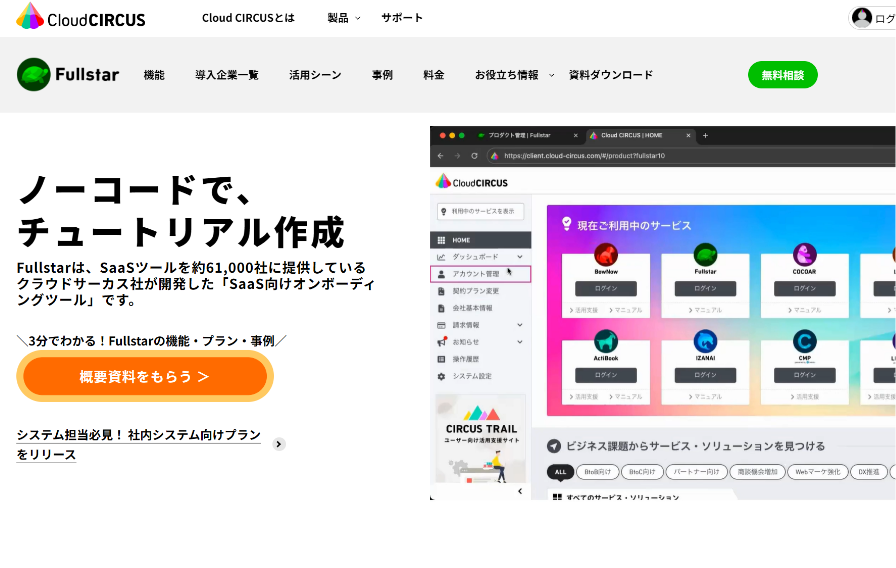896x568 pixels.
Task: Click the green 無料相談 button
Action: [x=782, y=75]
